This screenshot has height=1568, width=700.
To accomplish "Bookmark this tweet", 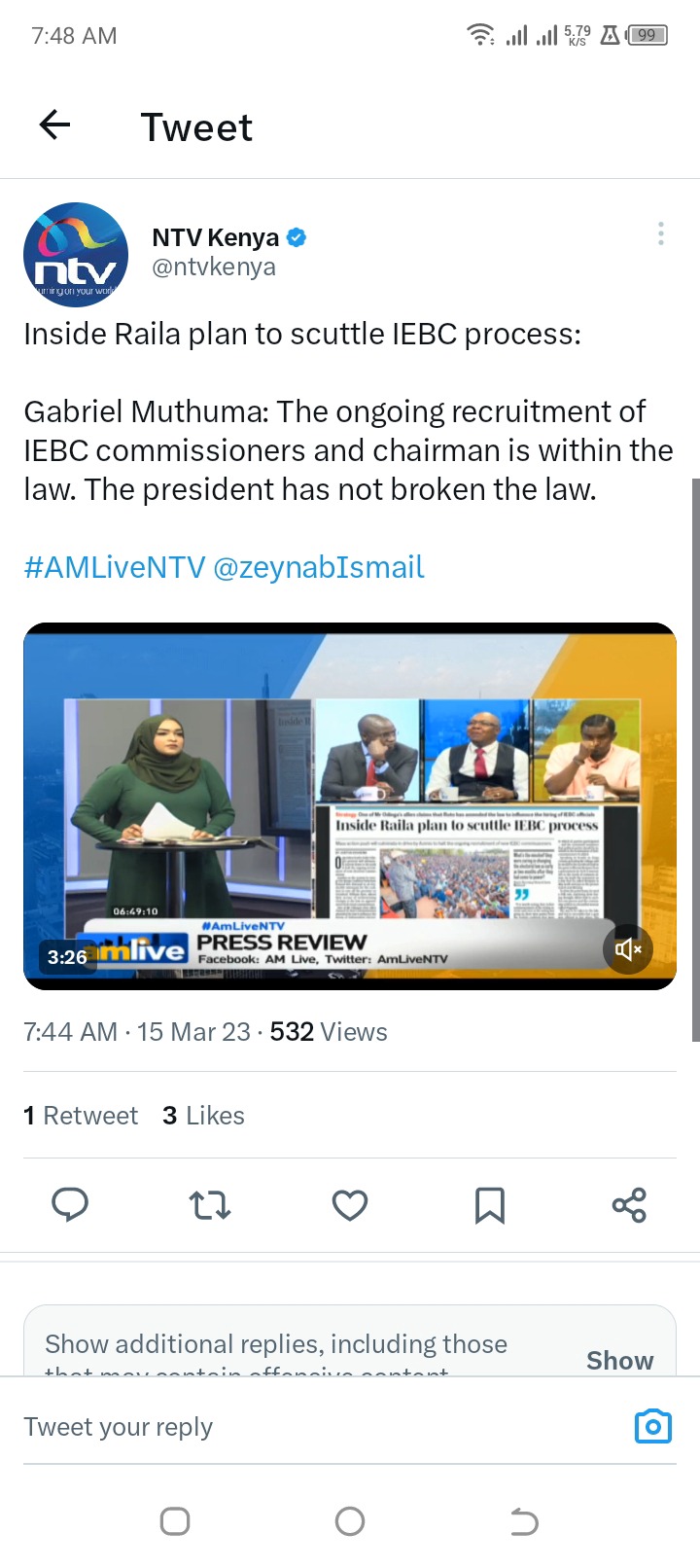I will tap(490, 1205).
